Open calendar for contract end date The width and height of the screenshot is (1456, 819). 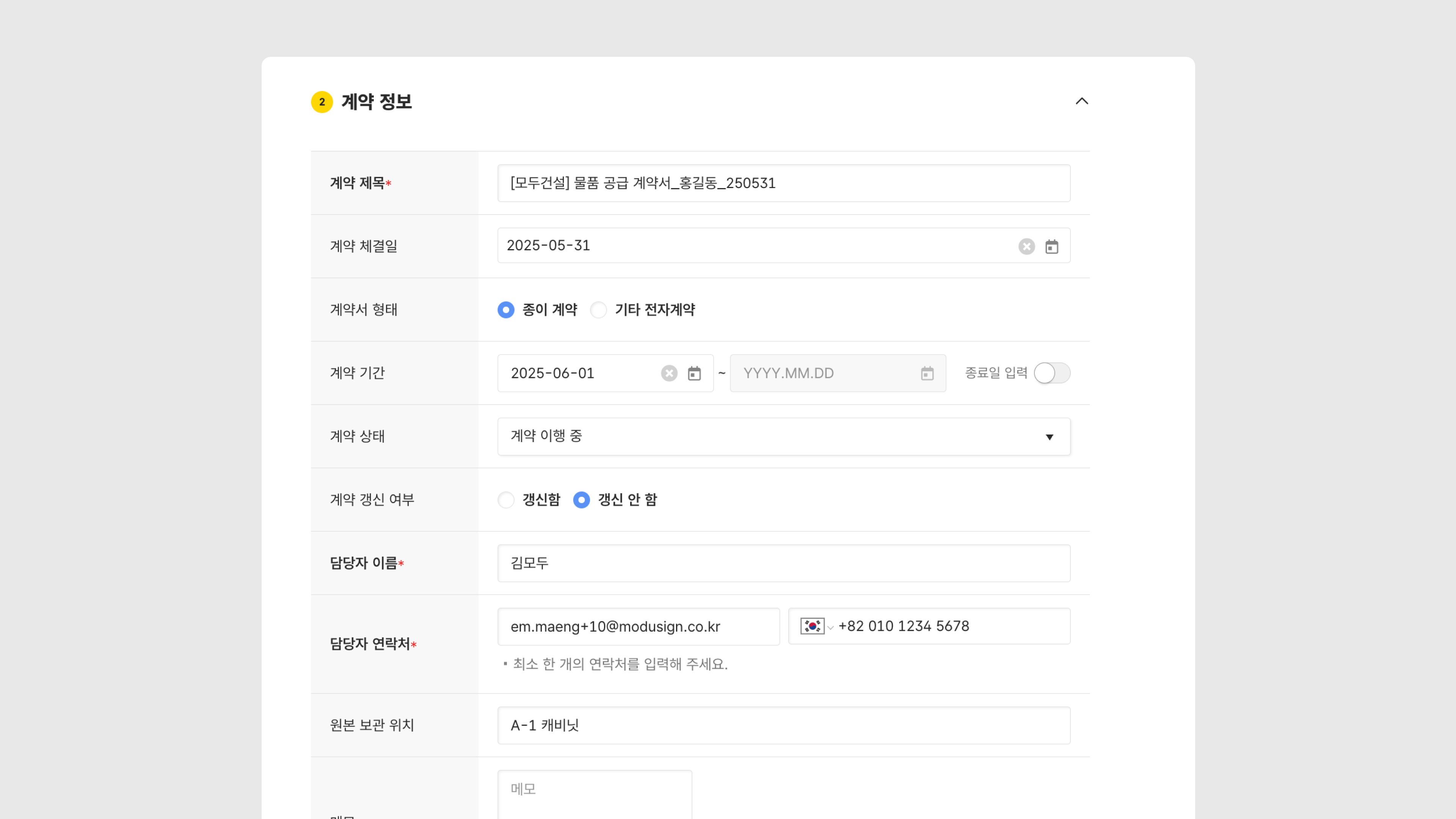[927, 373]
